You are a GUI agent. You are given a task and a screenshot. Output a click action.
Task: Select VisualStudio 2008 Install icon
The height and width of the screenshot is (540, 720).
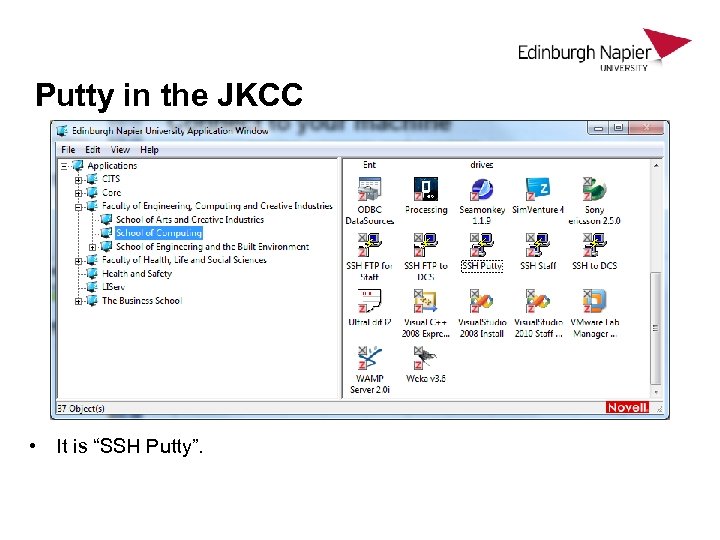tap(482, 301)
